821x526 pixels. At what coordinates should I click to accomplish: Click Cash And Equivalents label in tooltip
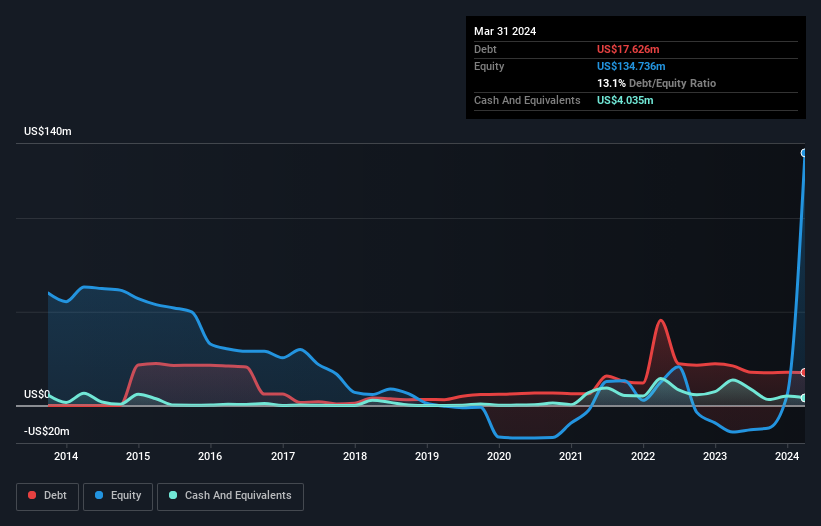527,100
